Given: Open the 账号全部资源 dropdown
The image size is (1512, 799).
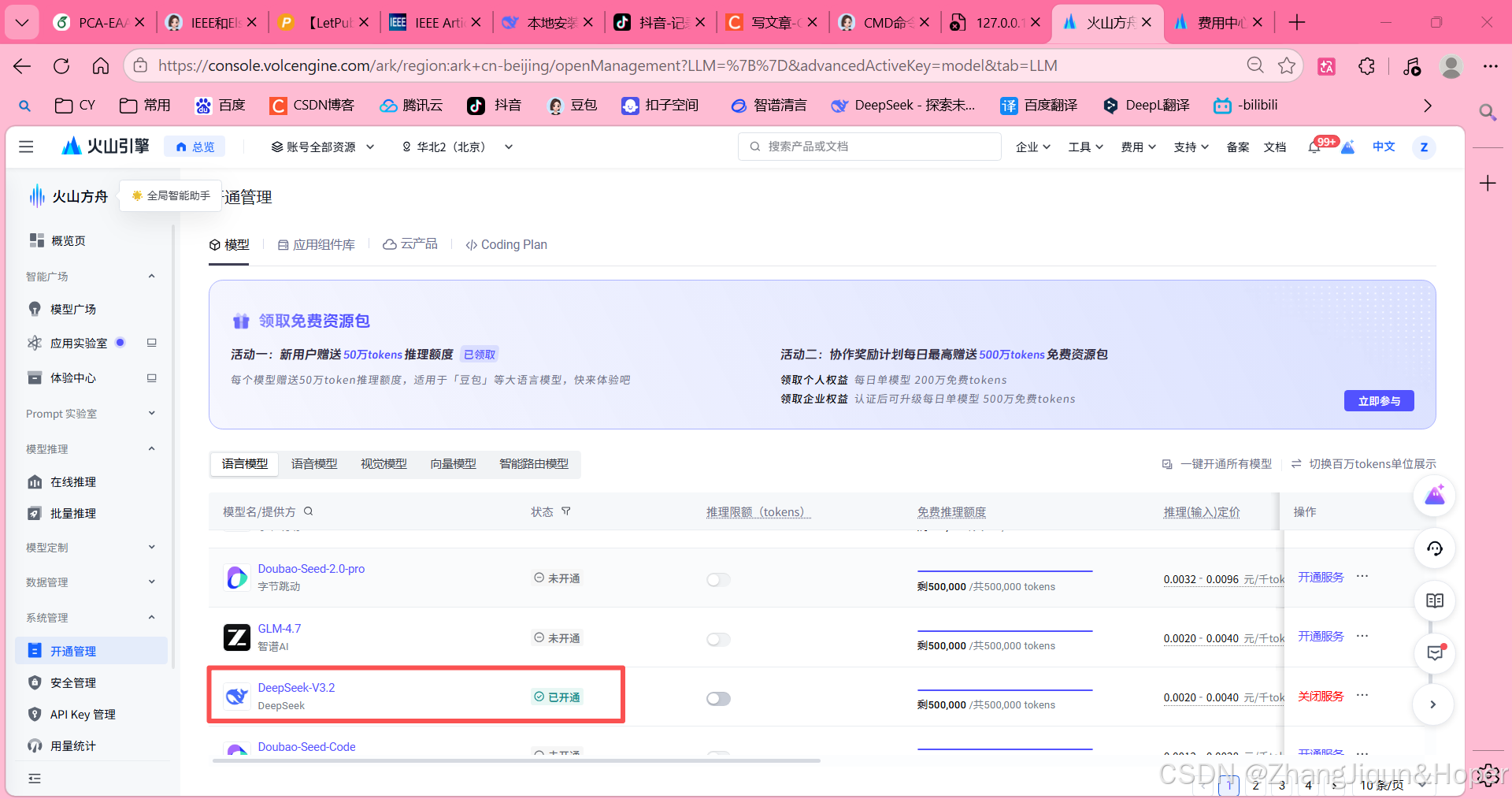Looking at the screenshot, I should tap(321, 147).
